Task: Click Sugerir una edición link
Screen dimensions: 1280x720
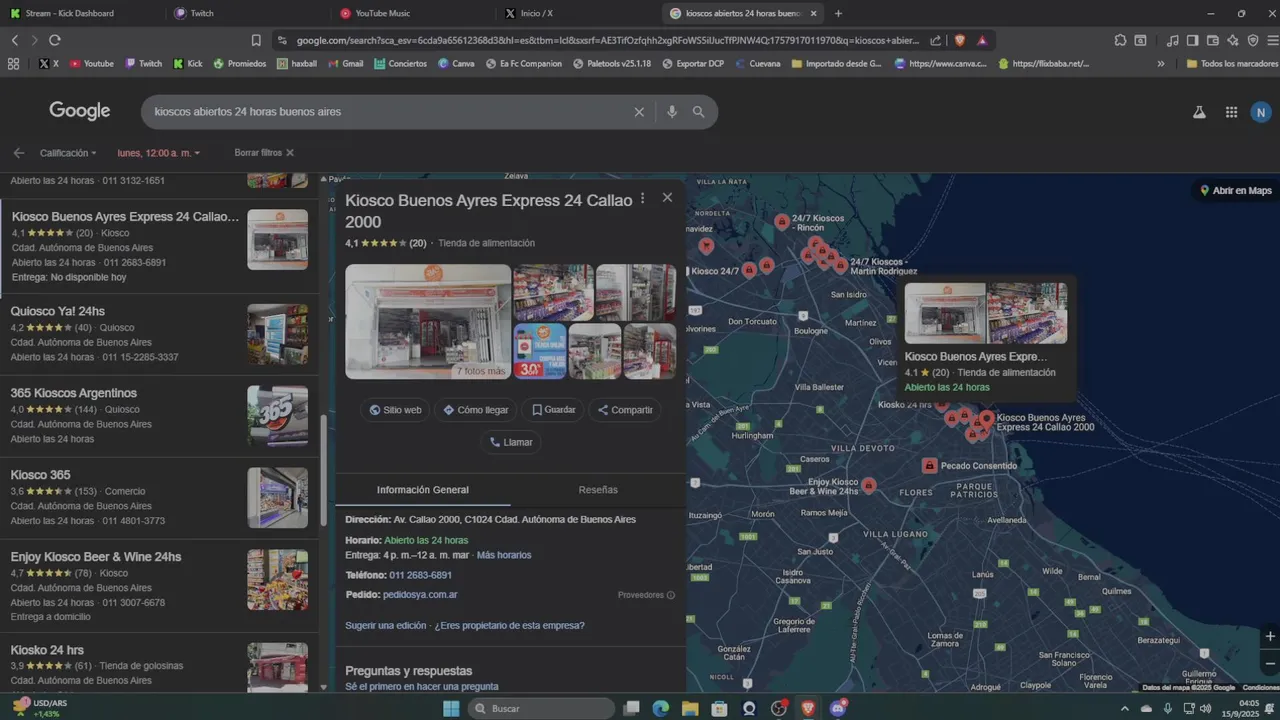Action: click(x=386, y=626)
